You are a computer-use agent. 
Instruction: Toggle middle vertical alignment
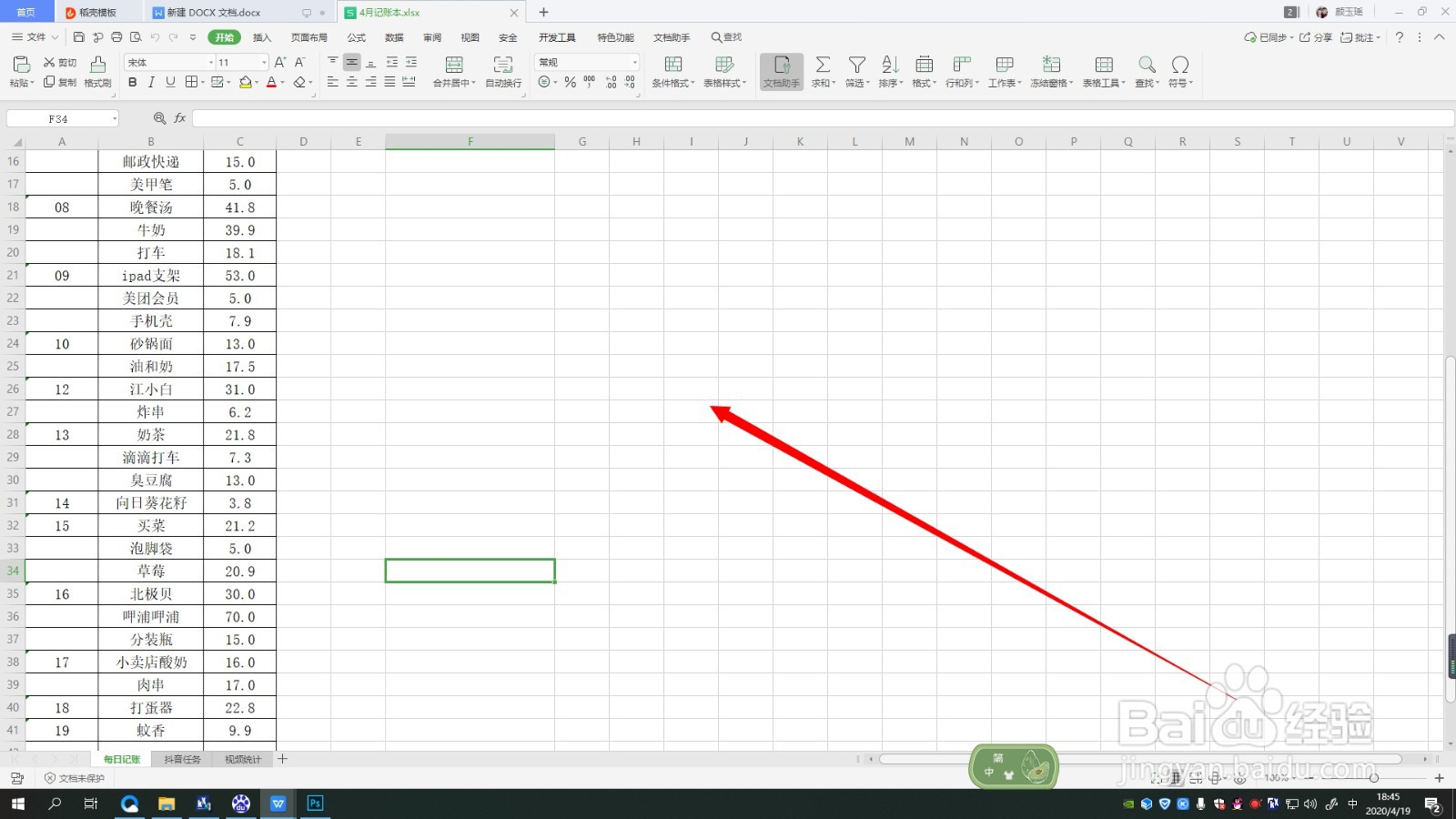click(351, 62)
